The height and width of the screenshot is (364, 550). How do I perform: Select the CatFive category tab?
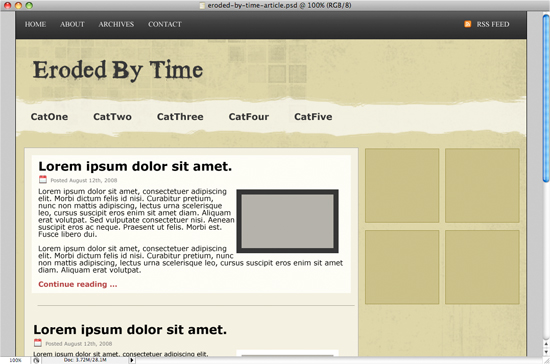pyautogui.click(x=313, y=117)
